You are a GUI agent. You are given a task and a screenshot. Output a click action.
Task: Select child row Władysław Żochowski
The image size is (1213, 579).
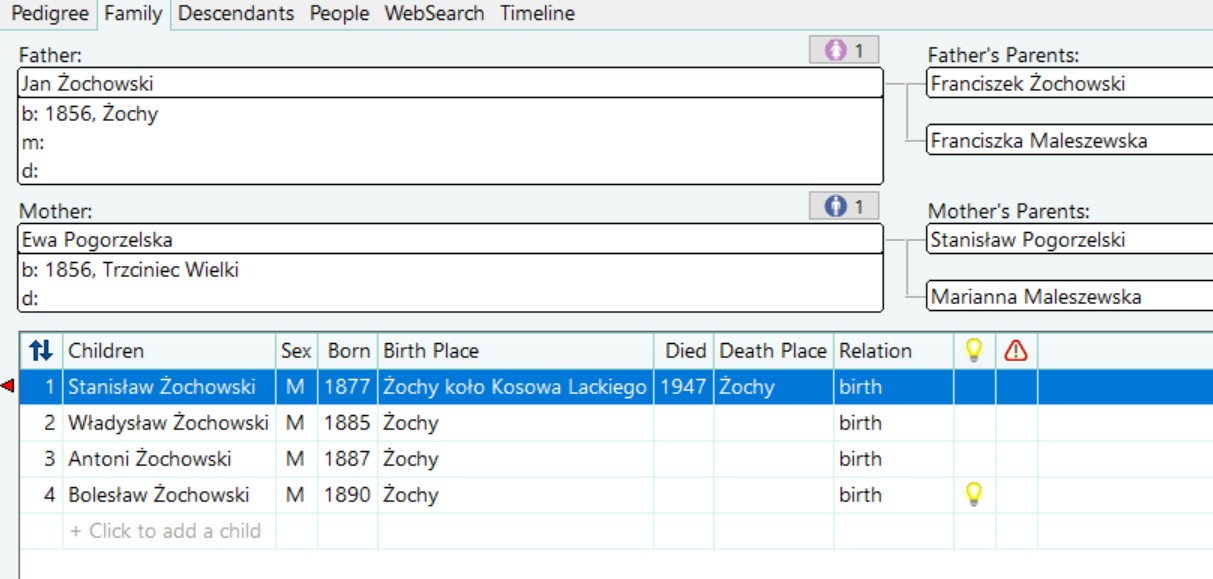(x=616, y=423)
